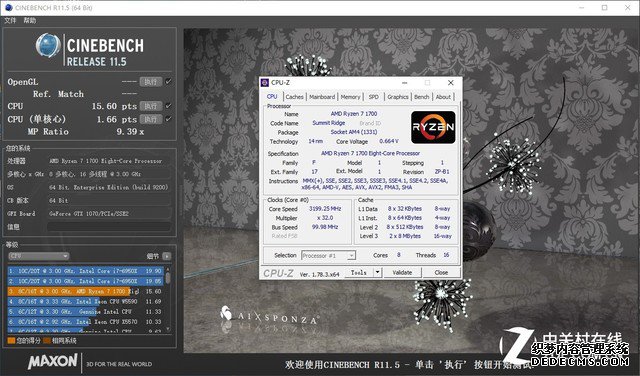Screen dimensions: 640x376
Task: Open the Graphics tab in CPU-Z
Action: pos(398,97)
